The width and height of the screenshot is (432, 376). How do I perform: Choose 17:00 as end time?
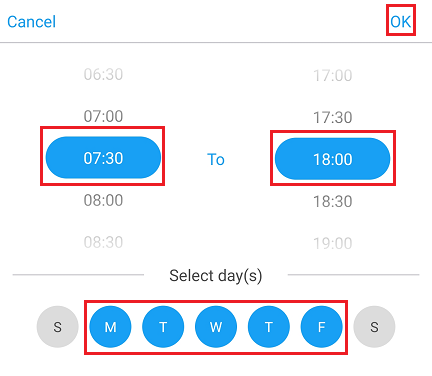pyautogui.click(x=333, y=76)
